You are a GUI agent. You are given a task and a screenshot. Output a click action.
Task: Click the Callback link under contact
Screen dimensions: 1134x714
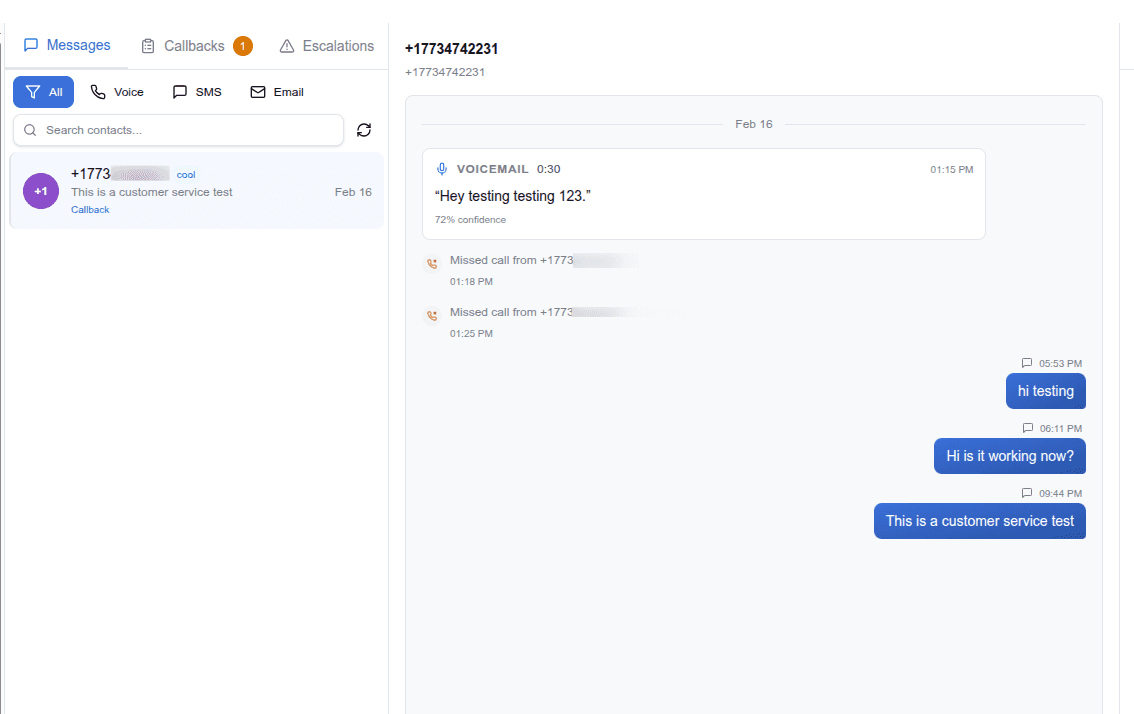[x=90, y=210]
